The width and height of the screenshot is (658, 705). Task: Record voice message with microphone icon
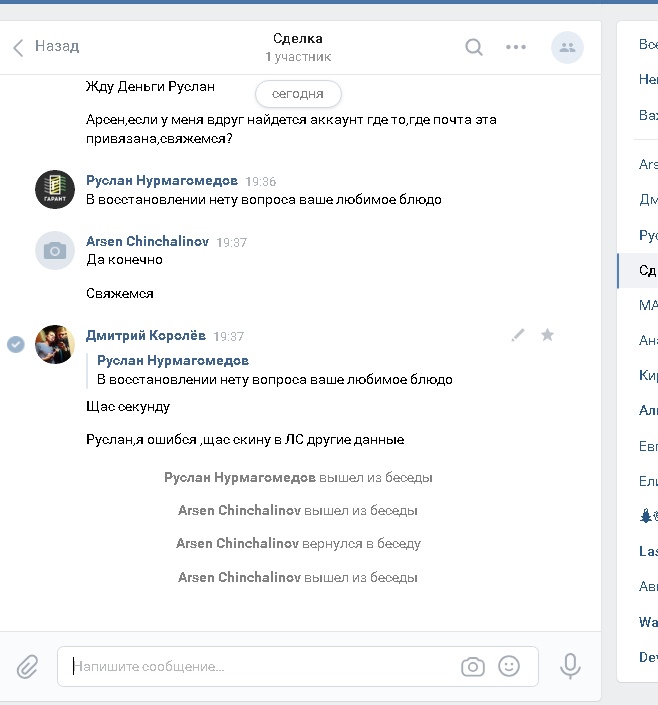570,666
